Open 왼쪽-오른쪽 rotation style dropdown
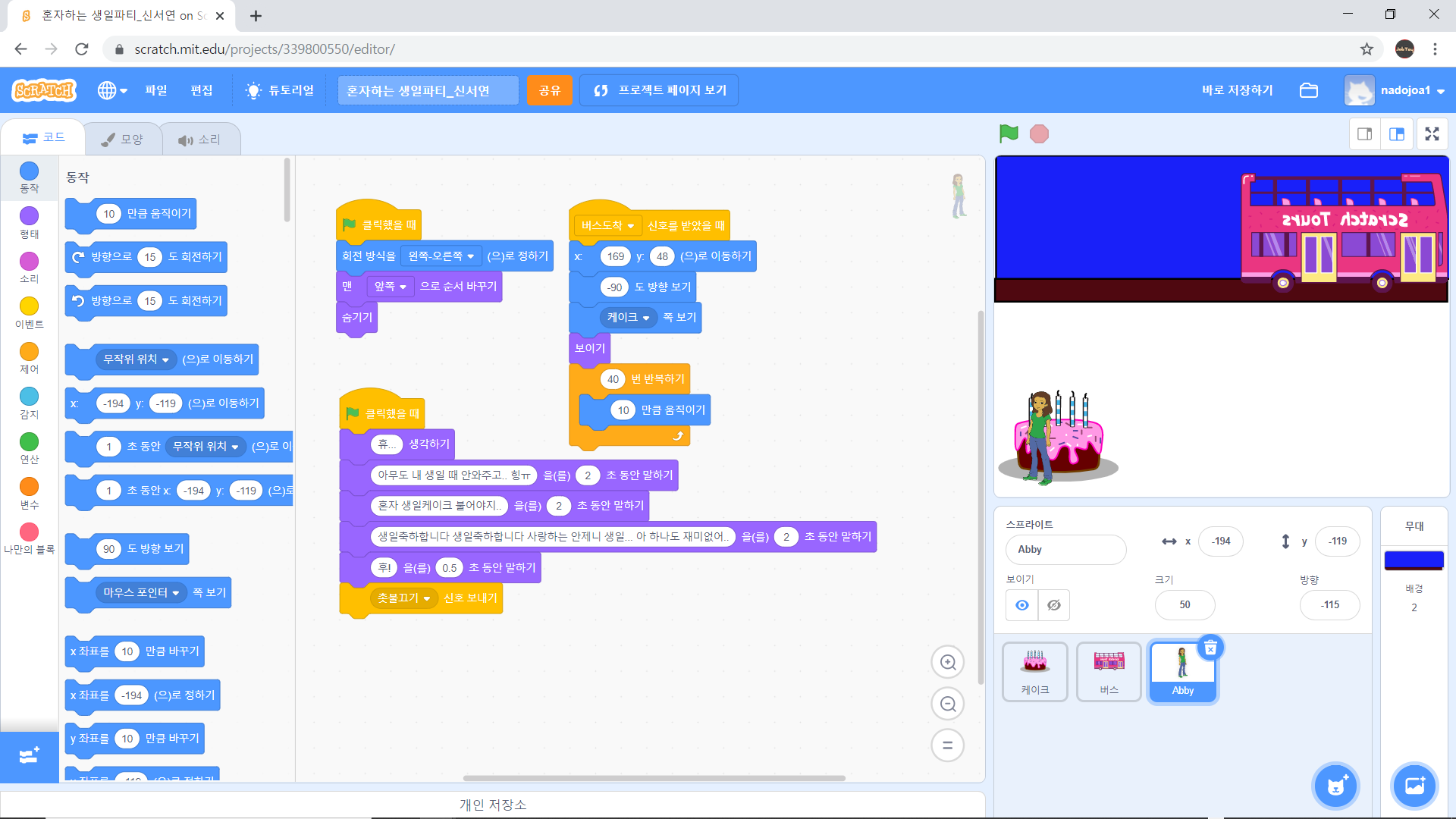1456x819 pixels. [441, 256]
